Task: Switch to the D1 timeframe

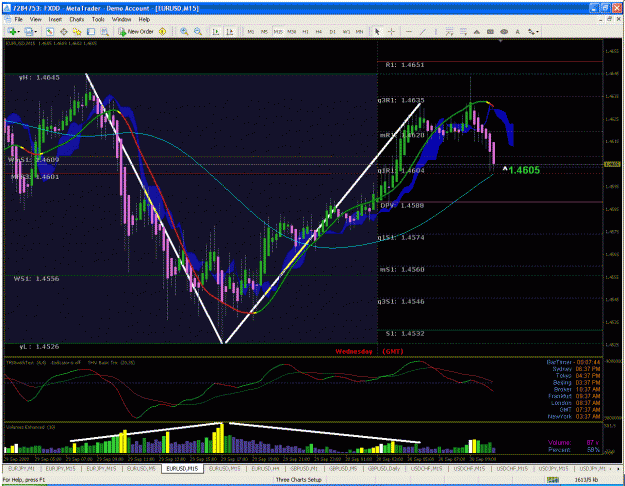Action: pos(332,31)
